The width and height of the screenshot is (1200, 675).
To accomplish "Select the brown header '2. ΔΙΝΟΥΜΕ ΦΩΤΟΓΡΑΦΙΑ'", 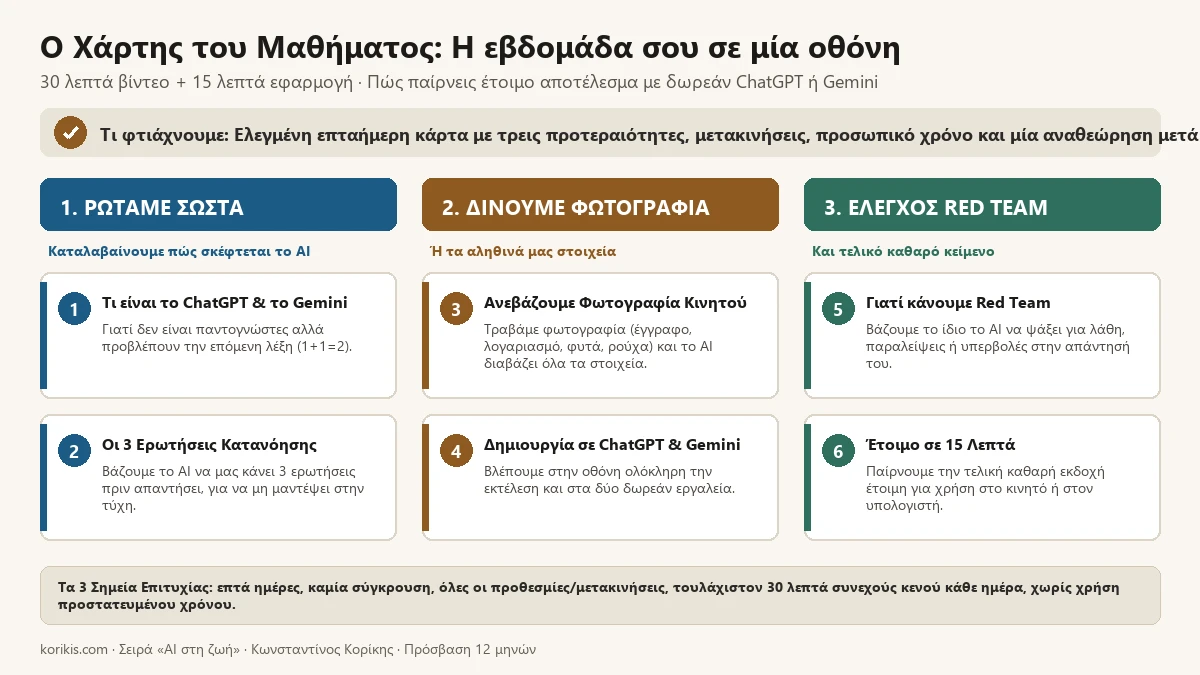I will 600,205.
